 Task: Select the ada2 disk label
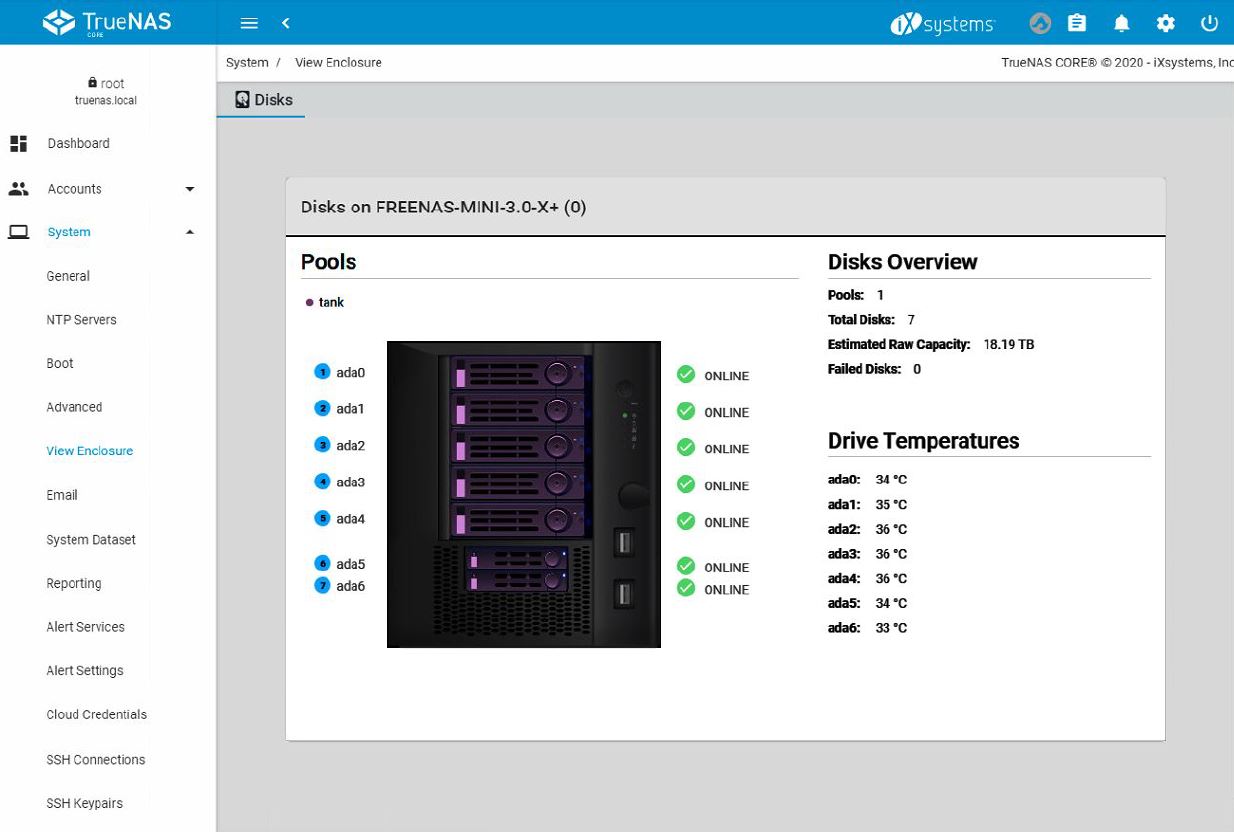tap(351, 445)
